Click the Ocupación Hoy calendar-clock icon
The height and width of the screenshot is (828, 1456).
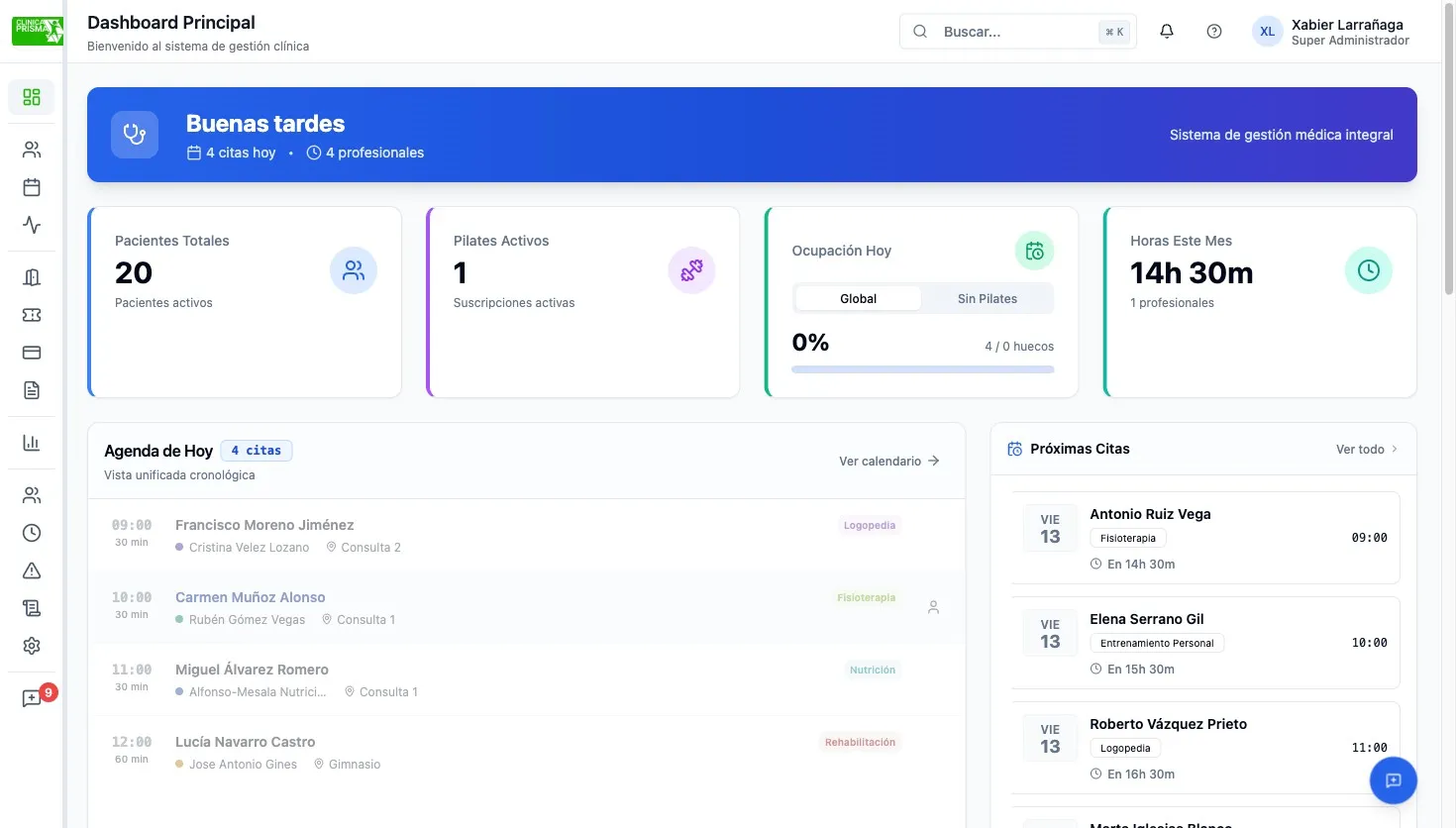(x=1035, y=251)
